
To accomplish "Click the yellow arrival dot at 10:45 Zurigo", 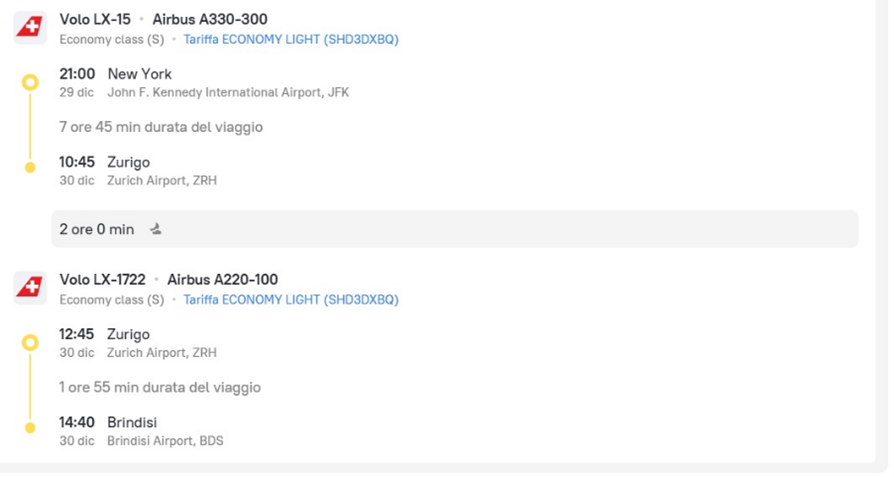I will (x=30, y=167).
